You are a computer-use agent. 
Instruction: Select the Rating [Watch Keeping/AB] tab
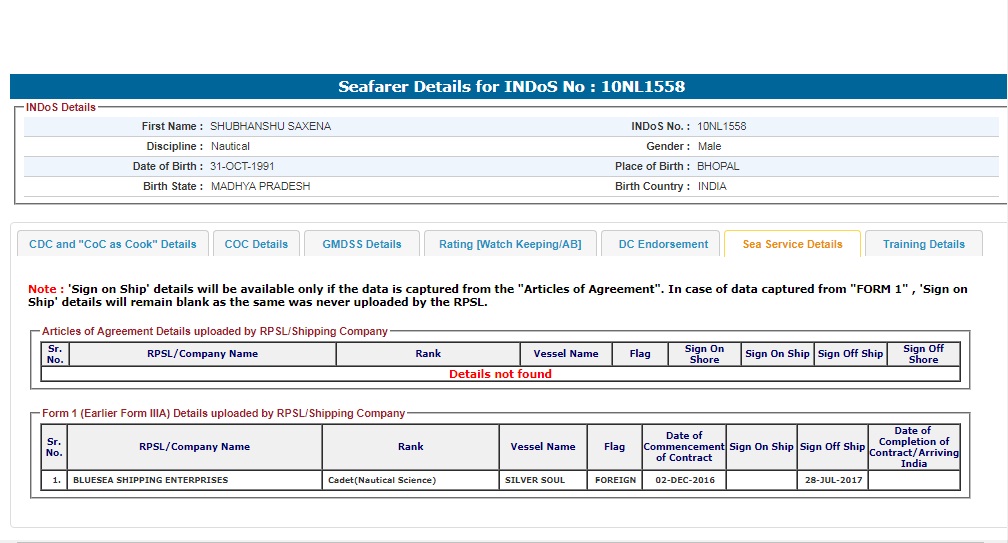tap(510, 244)
